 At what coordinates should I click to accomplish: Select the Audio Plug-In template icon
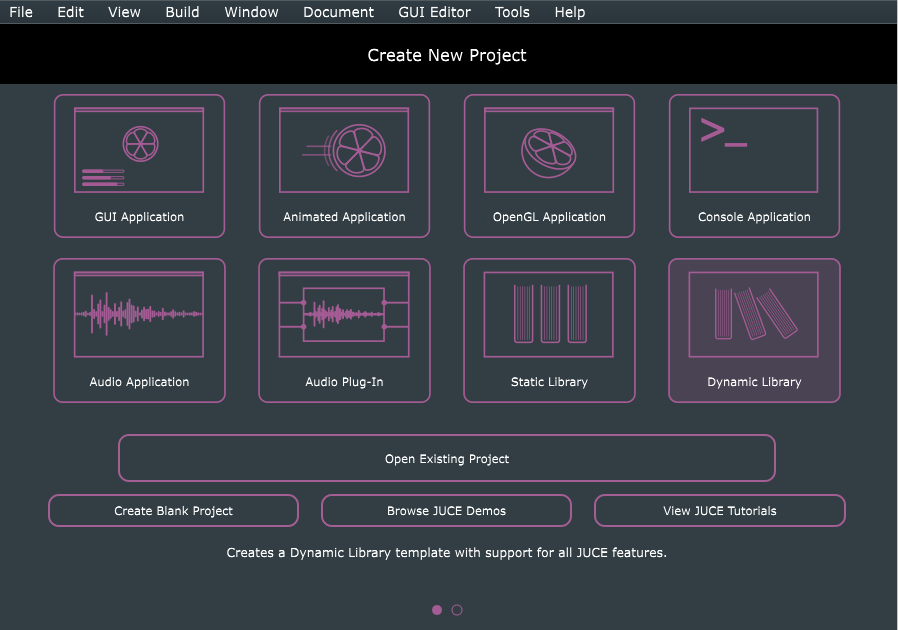pos(344,314)
